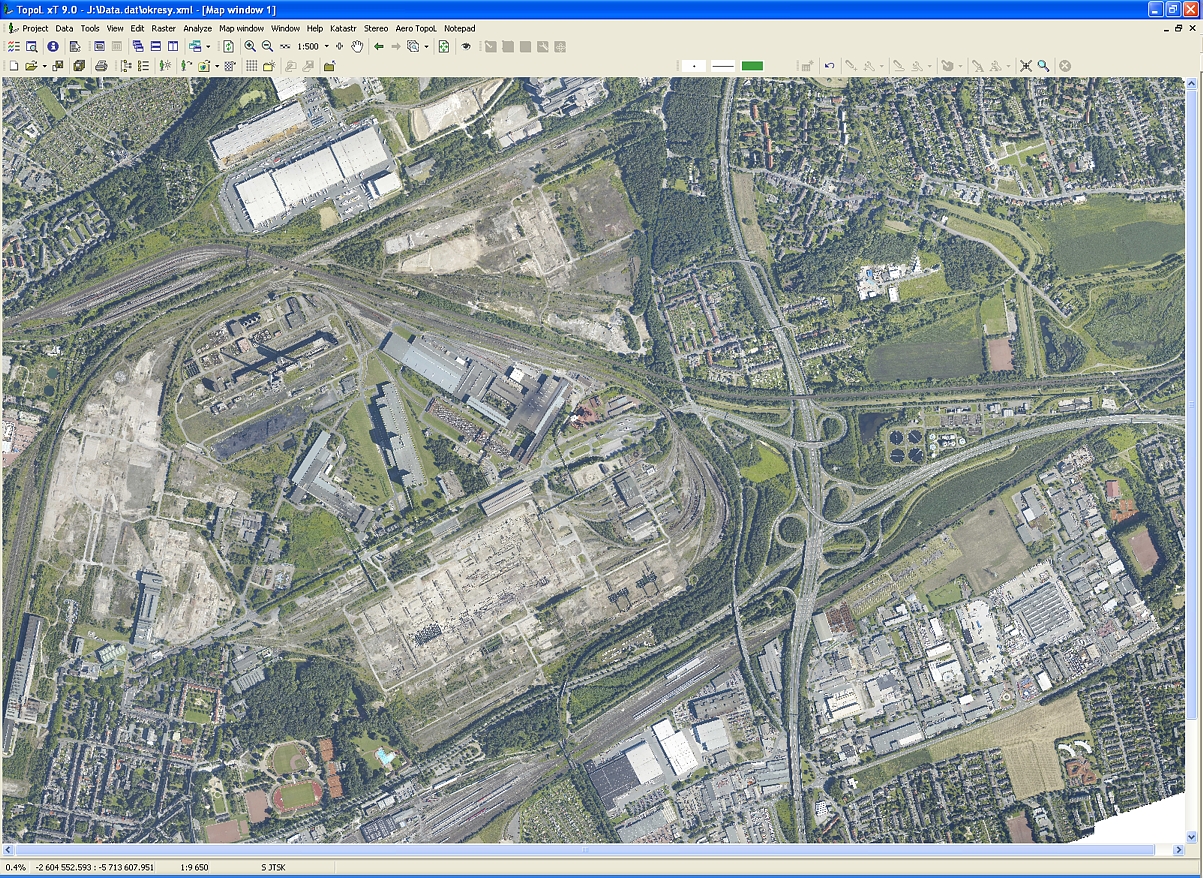Go to previous view with green left arrow

click(379, 47)
